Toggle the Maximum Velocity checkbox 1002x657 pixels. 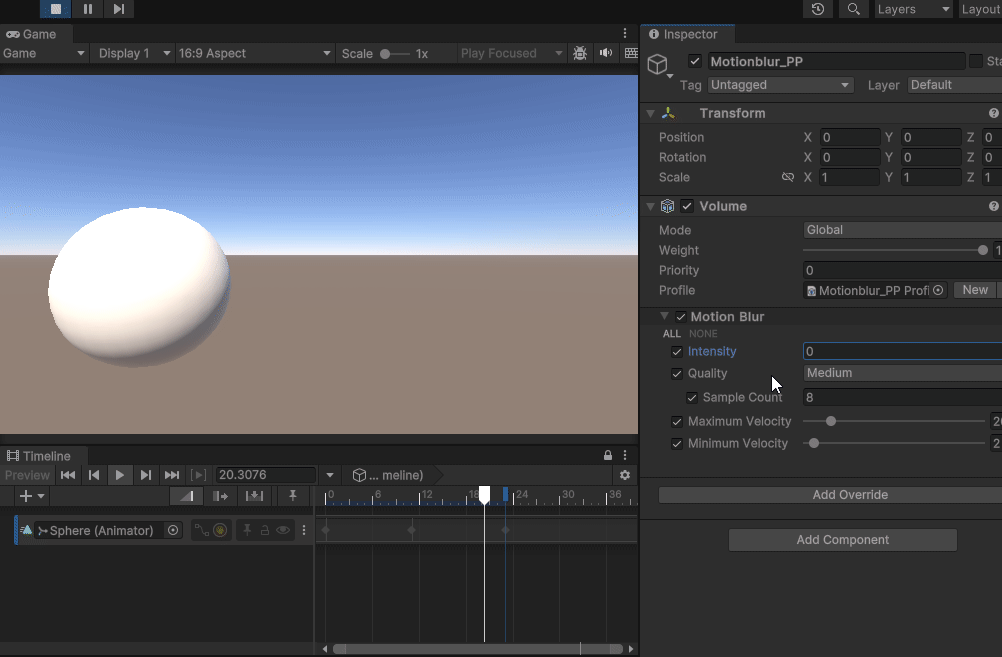point(678,421)
